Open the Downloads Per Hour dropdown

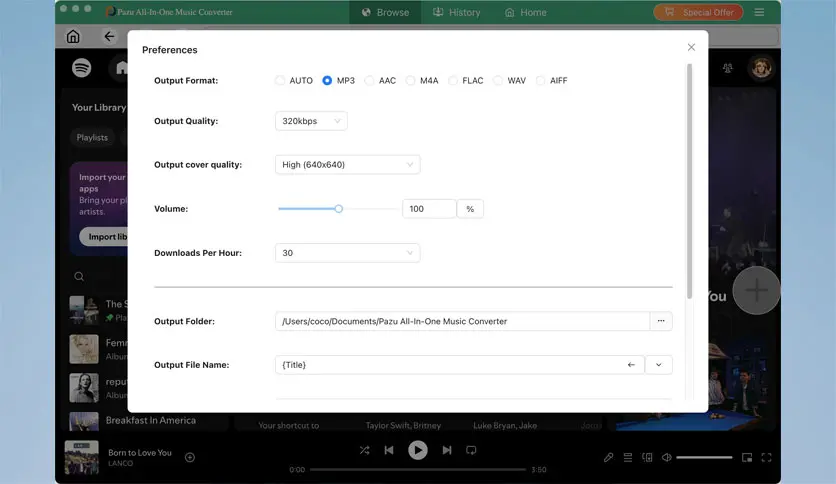[348, 253]
